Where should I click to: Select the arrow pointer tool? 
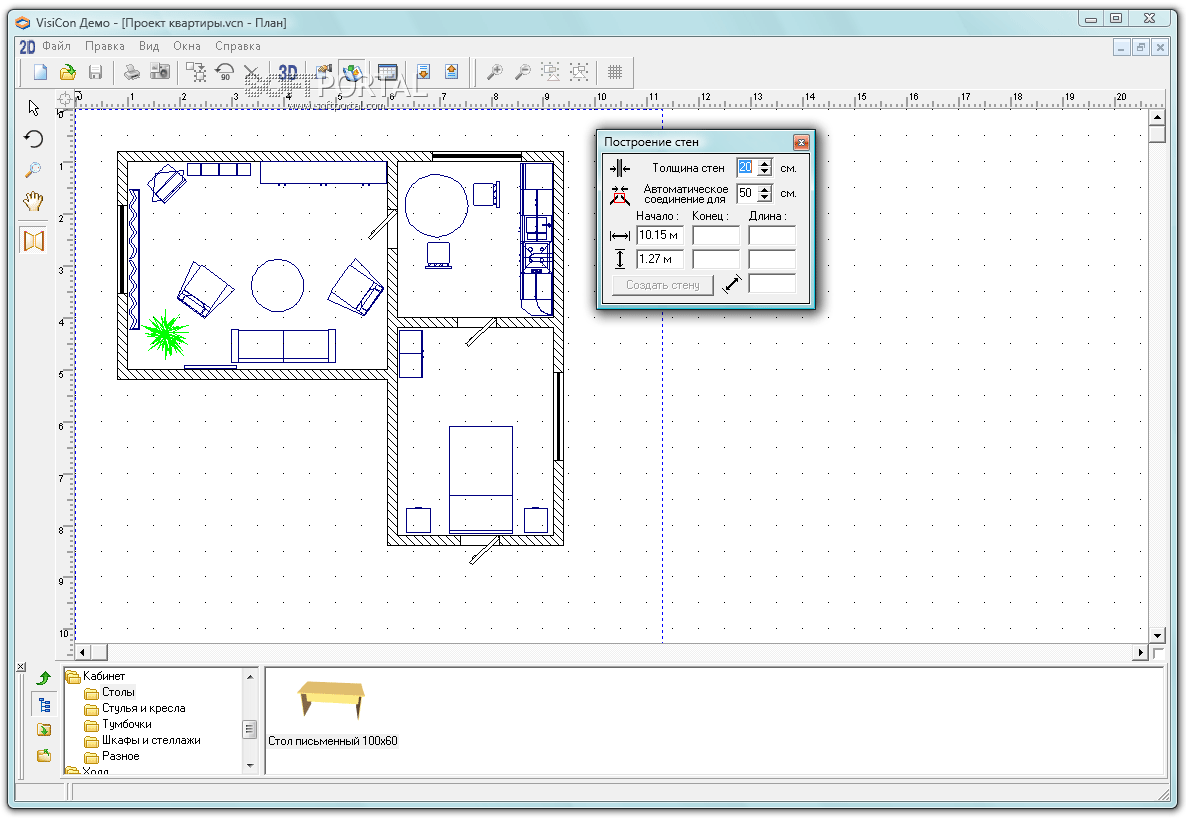[x=34, y=107]
